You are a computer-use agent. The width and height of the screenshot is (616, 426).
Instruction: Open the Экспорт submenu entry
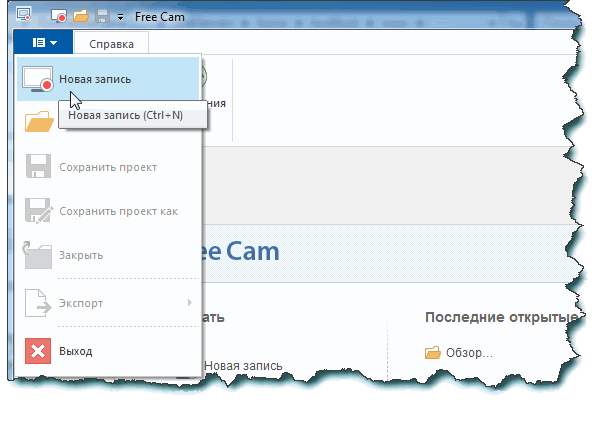click(108, 303)
